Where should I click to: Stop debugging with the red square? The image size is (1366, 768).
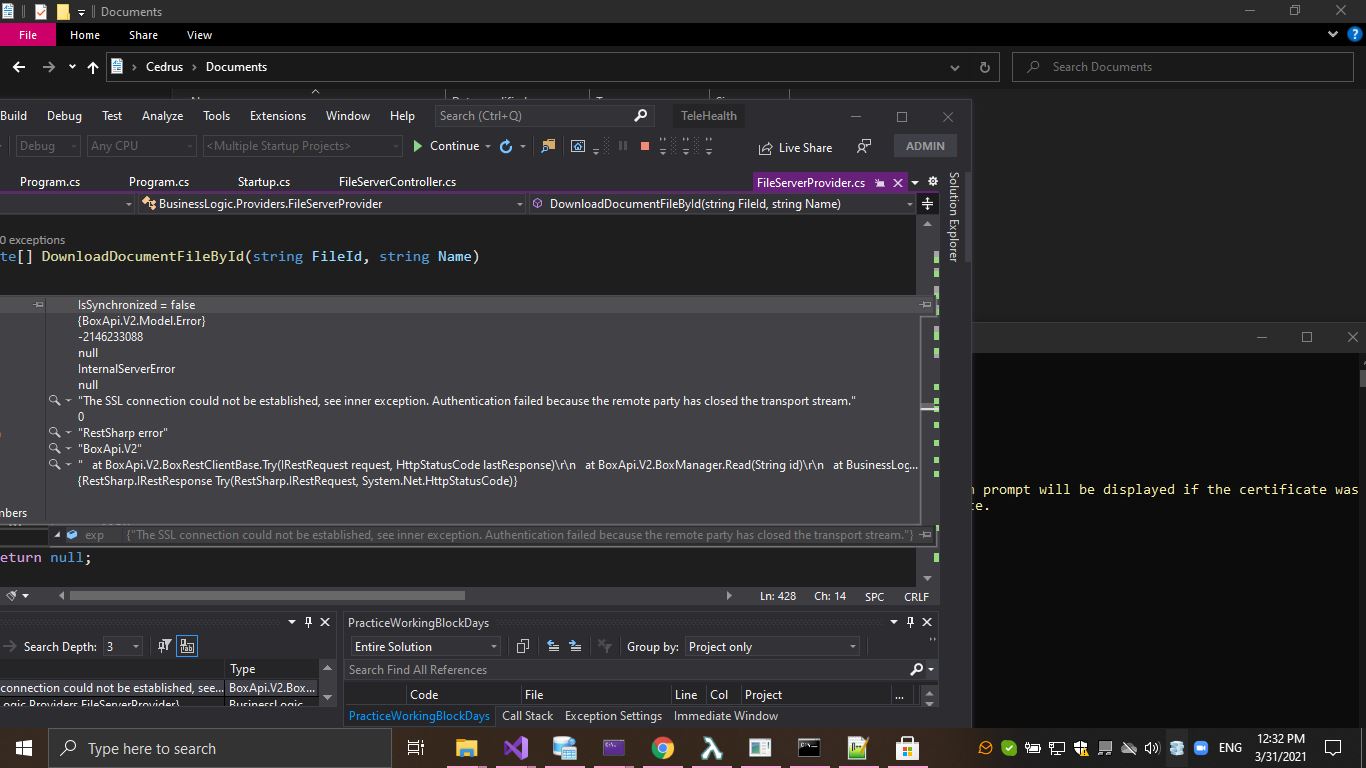[x=644, y=146]
